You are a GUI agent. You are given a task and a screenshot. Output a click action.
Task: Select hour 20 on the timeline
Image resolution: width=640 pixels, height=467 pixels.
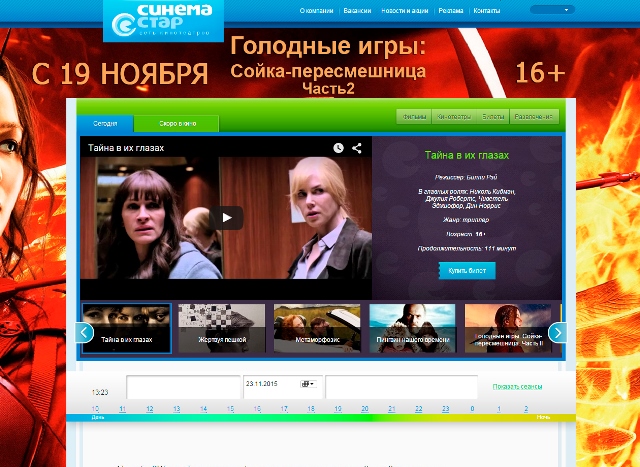point(365,409)
